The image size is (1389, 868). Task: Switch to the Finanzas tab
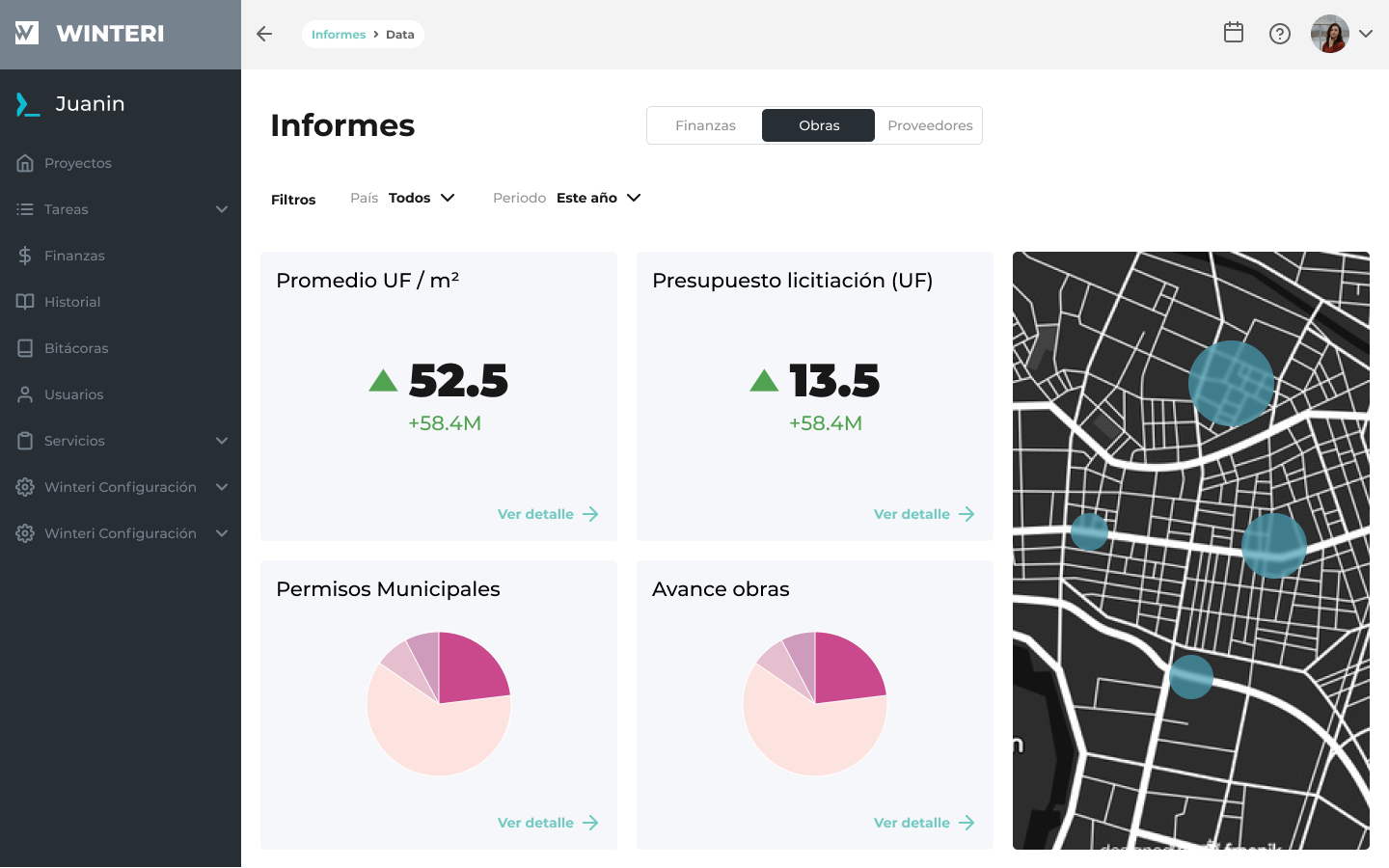(705, 125)
